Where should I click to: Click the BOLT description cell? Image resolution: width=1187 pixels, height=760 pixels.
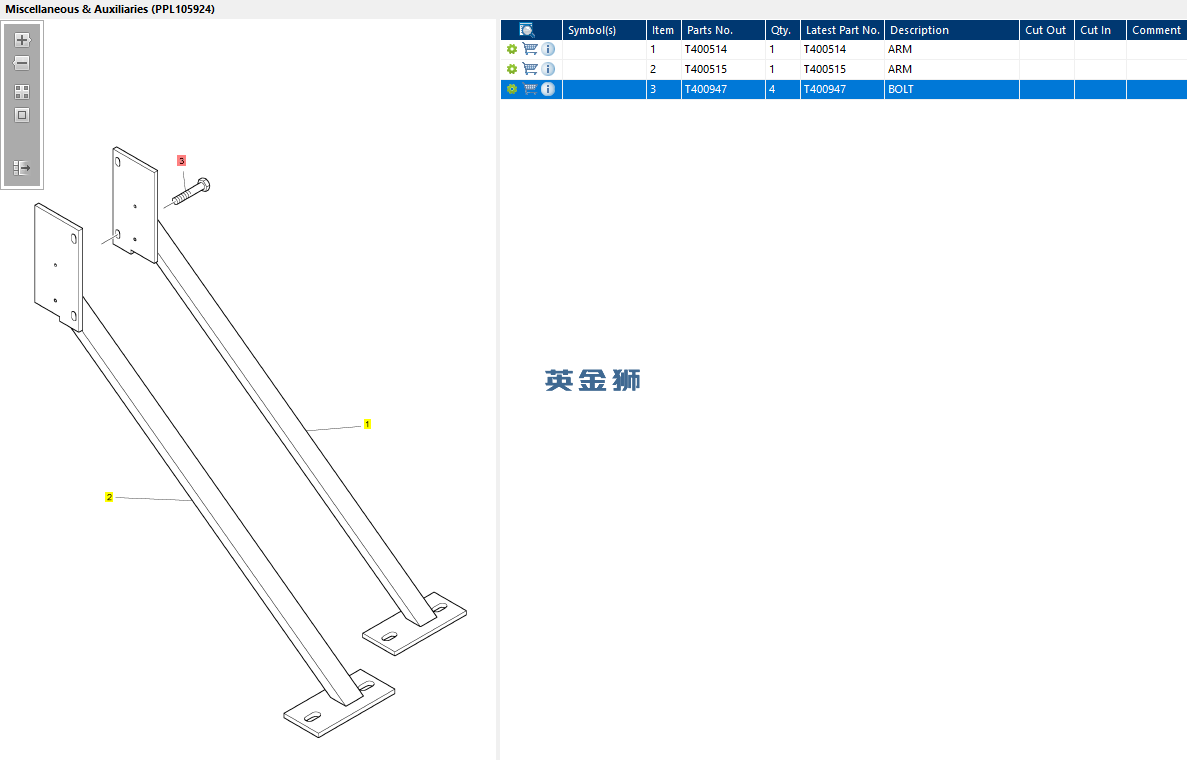point(952,89)
